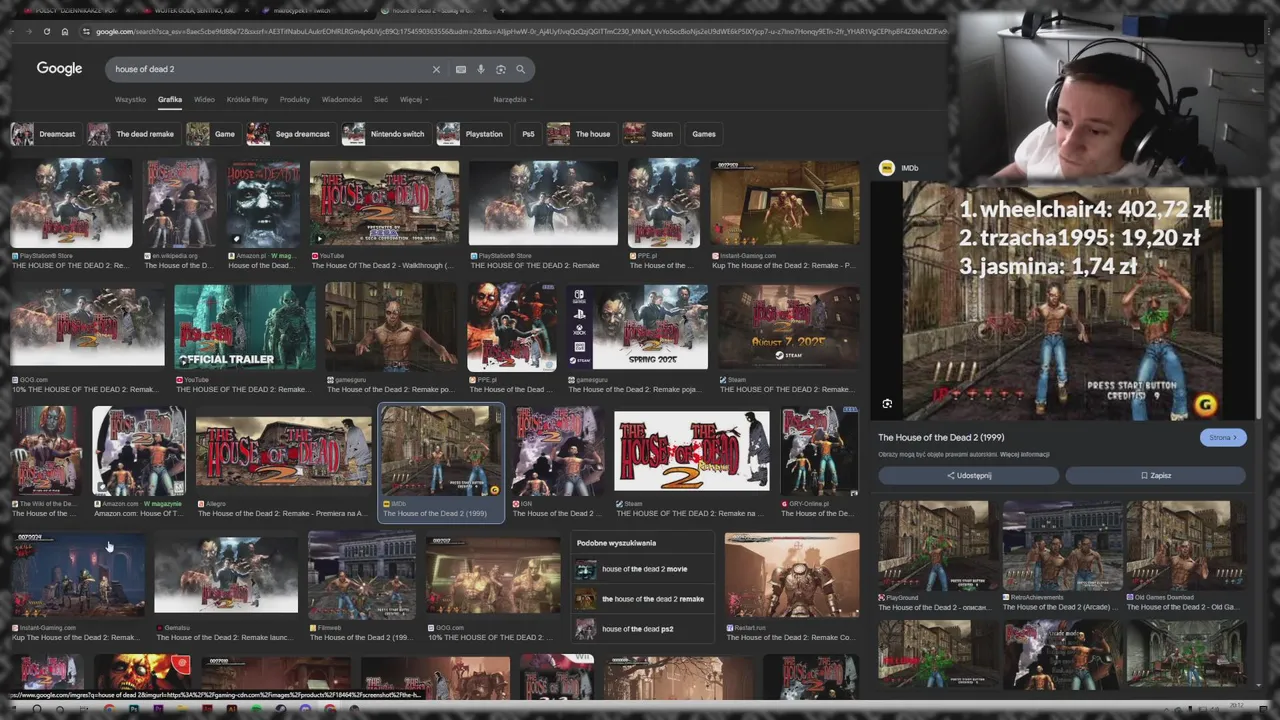Screen dimensions: 1280x720
Task: Open the Filmweb House of the Dead 2 thumbnail
Action: tap(362, 575)
